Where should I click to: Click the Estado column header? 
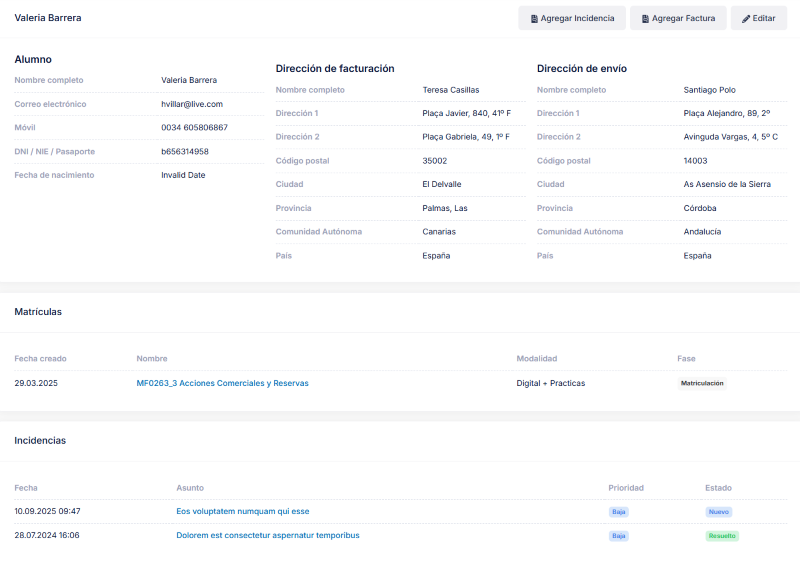click(718, 488)
